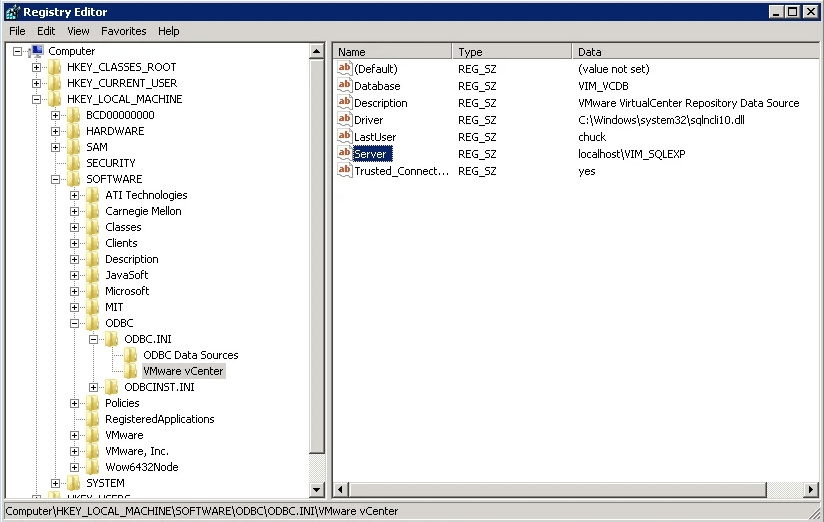
Task: Maximize the Registry Editor window
Action: click(x=792, y=12)
